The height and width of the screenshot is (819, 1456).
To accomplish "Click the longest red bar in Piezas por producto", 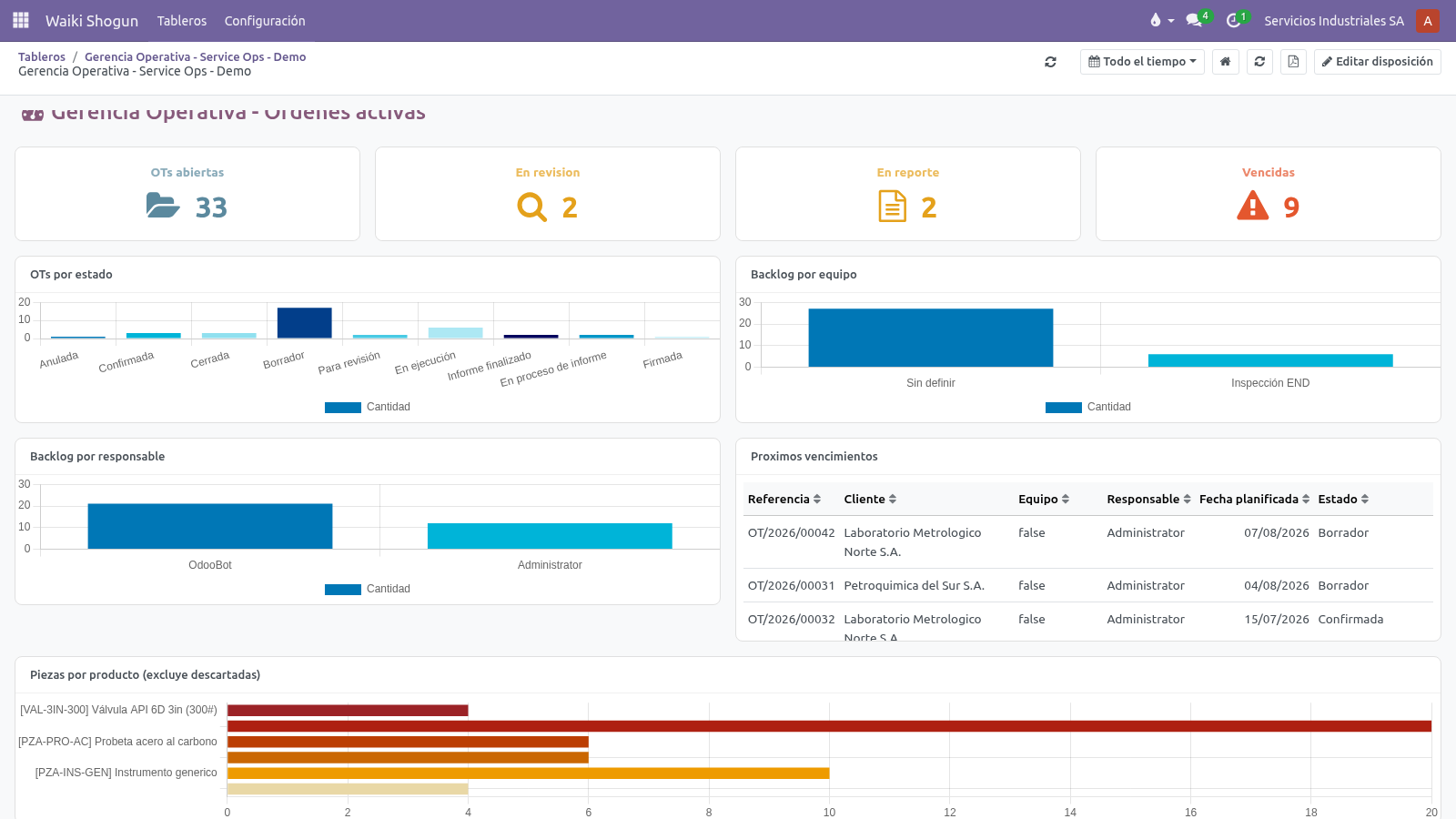I will click(x=829, y=726).
